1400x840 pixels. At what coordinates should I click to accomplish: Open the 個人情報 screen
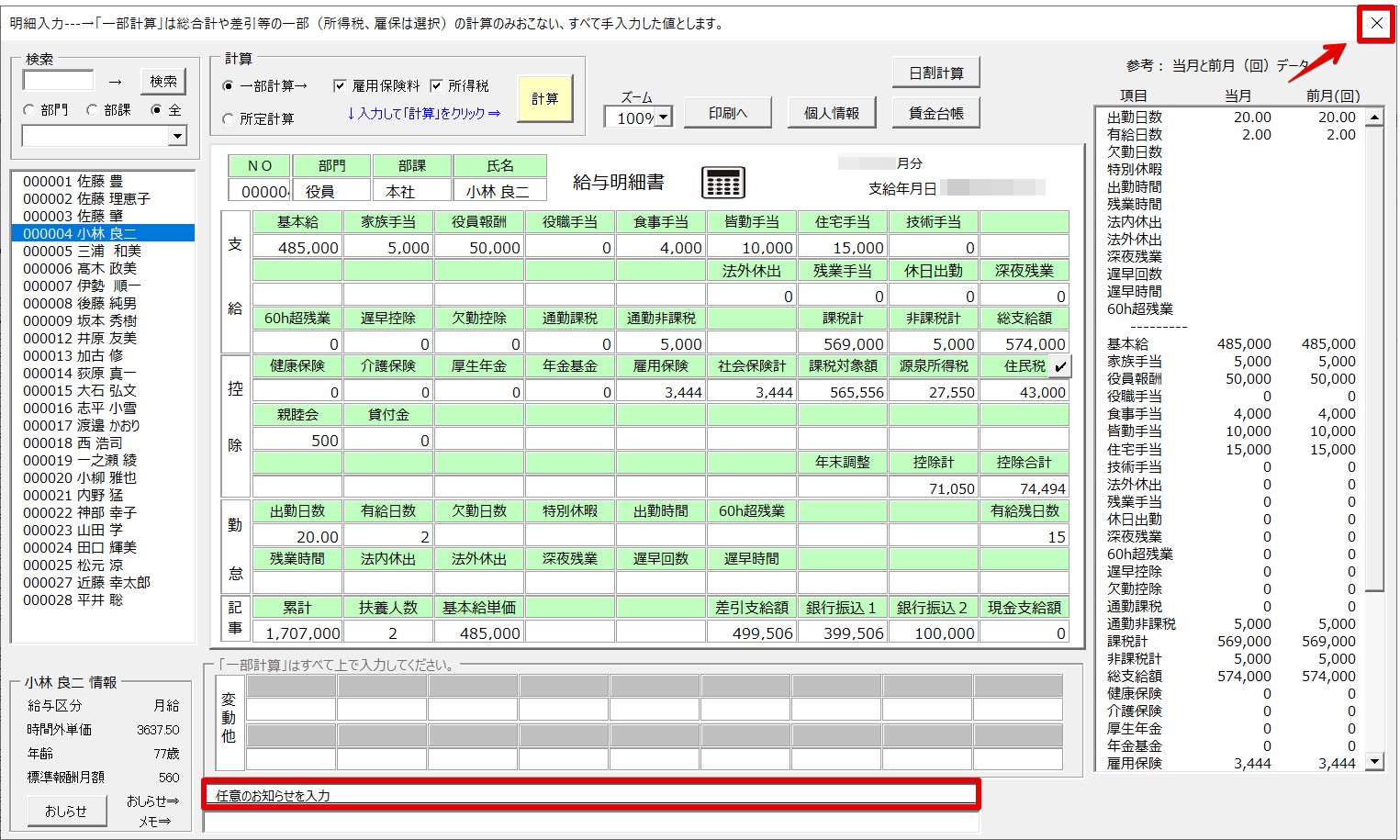tap(831, 113)
